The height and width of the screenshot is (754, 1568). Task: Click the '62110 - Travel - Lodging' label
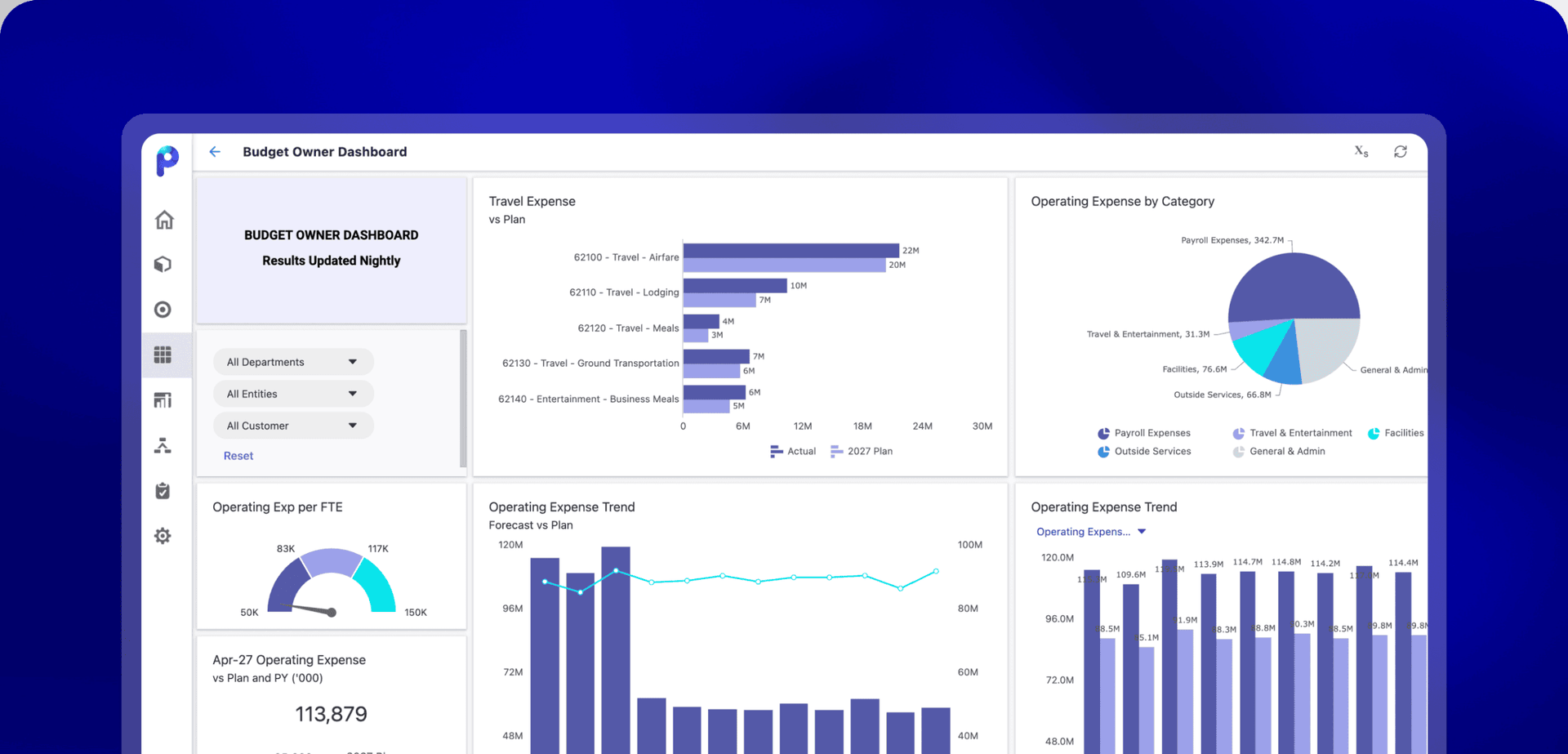click(624, 292)
